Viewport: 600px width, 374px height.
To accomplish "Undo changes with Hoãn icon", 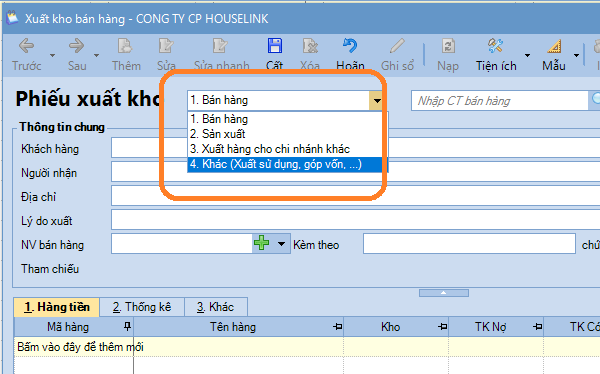I will point(350,46).
